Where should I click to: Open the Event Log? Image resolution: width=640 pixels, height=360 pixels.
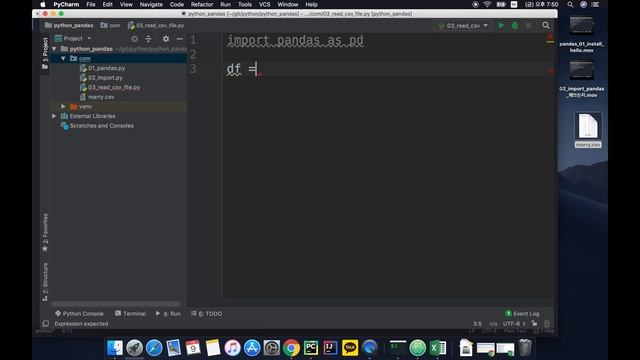522,313
